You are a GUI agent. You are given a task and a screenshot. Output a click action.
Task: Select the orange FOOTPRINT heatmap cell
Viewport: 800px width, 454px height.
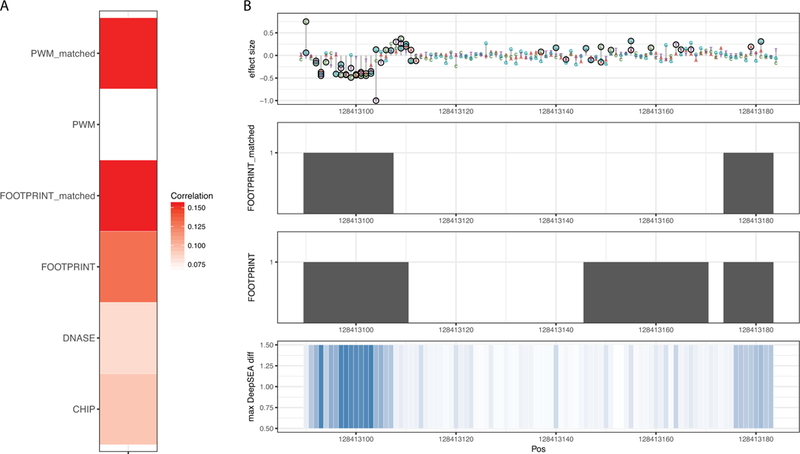128,267
